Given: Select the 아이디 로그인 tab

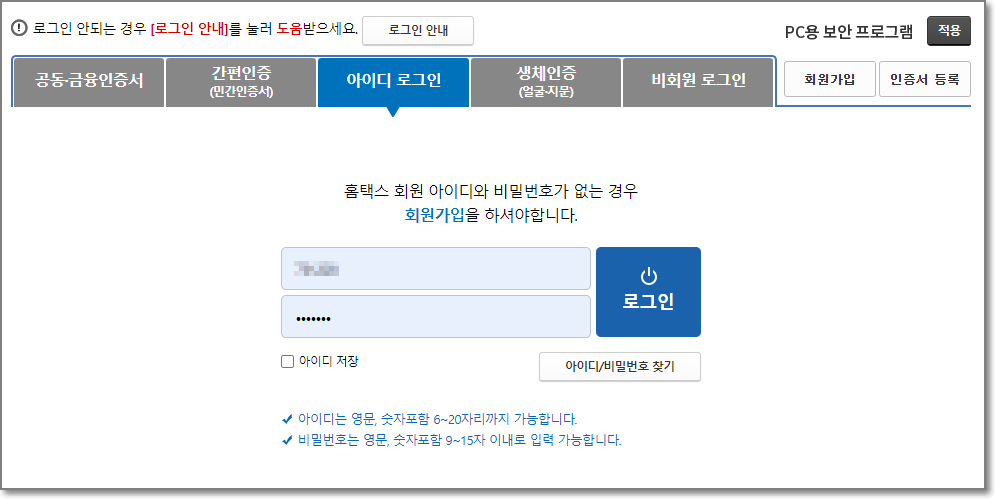Looking at the screenshot, I should coord(393,82).
